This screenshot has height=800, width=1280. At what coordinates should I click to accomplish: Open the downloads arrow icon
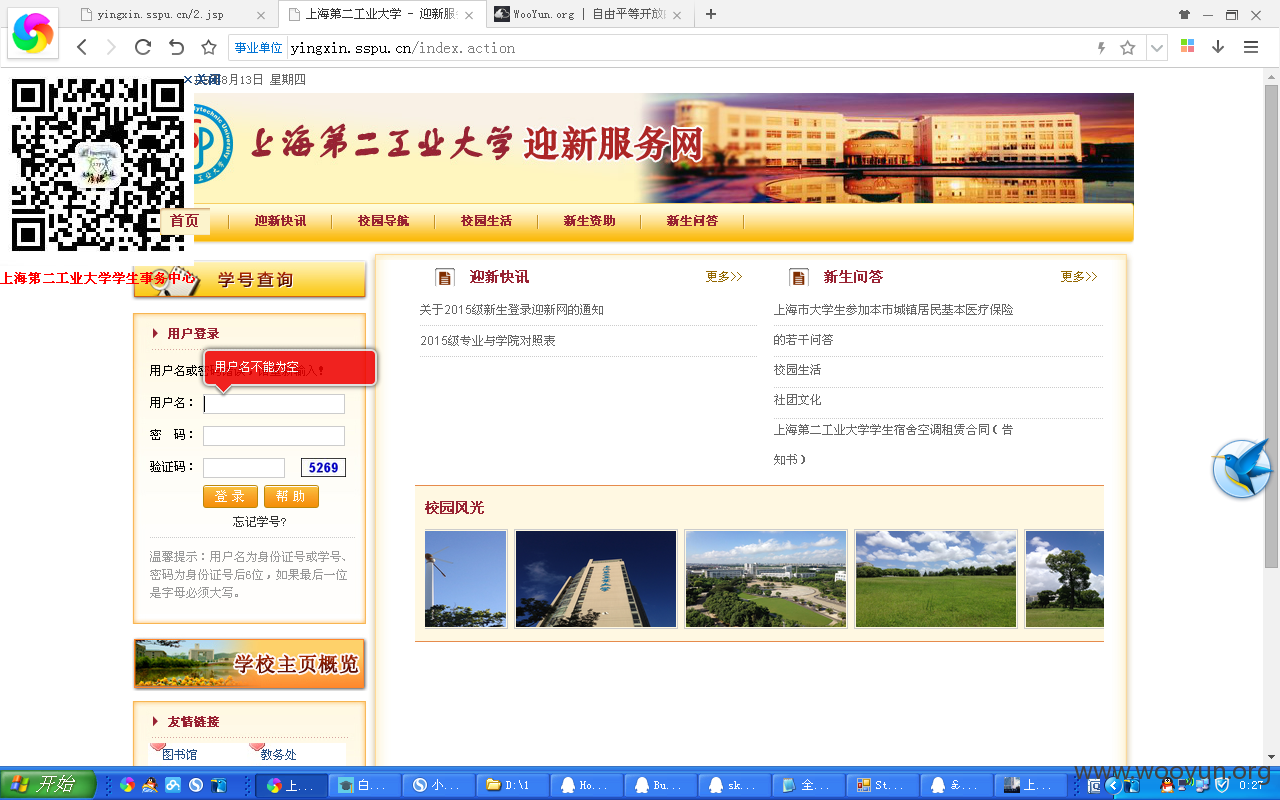(x=1218, y=47)
